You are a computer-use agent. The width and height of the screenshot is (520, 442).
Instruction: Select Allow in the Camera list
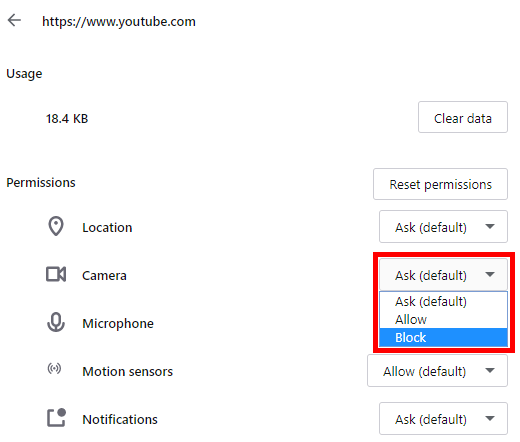point(443,319)
